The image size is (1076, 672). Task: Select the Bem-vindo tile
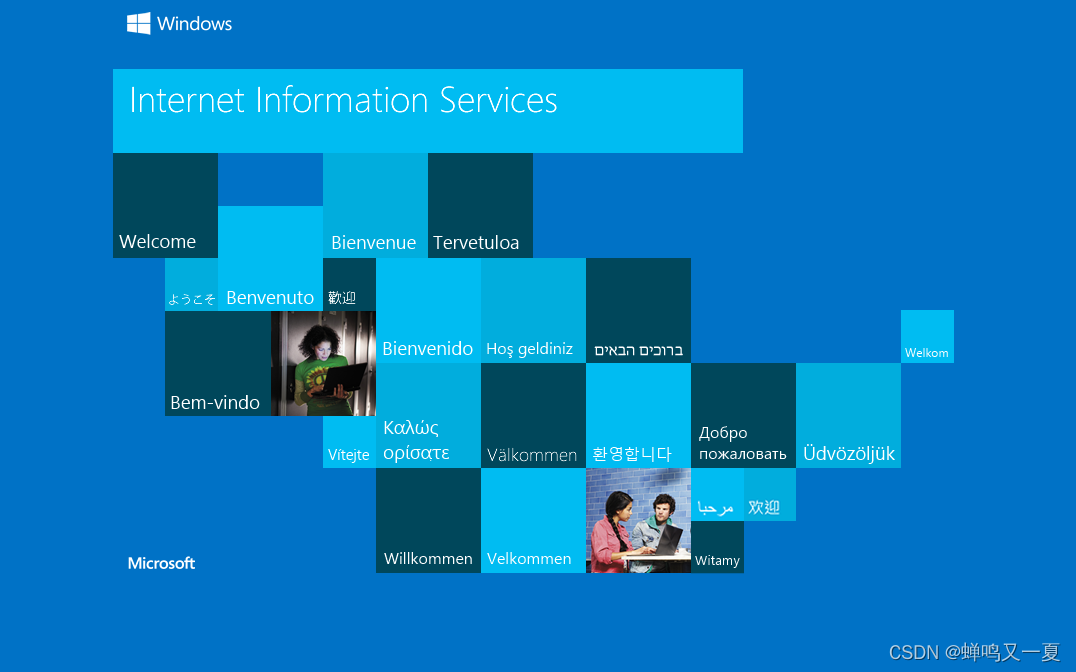218,363
